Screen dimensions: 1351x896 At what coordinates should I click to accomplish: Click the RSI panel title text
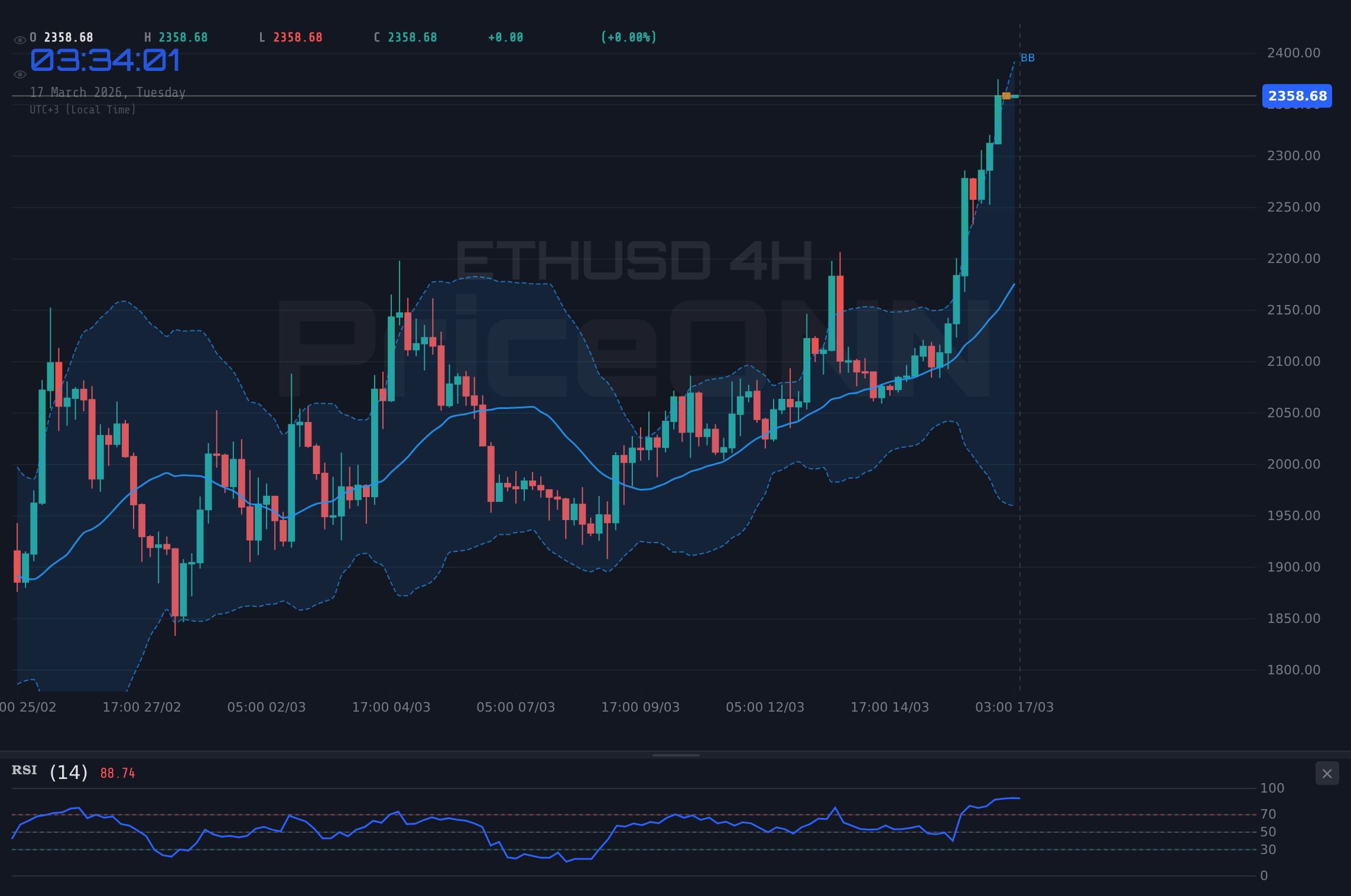point(24,770)
